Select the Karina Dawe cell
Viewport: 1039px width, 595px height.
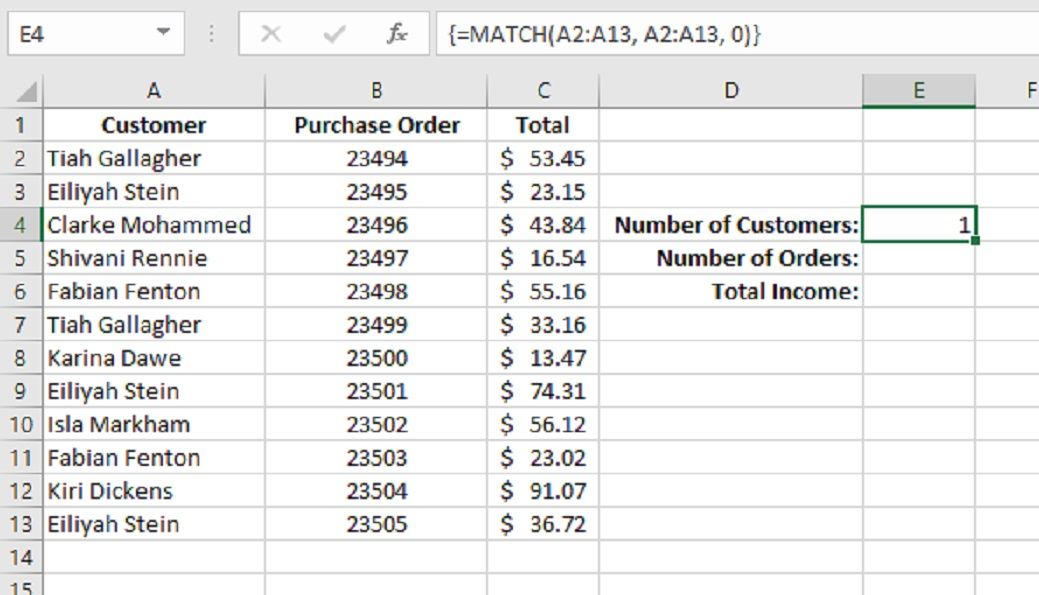point(154,358)
